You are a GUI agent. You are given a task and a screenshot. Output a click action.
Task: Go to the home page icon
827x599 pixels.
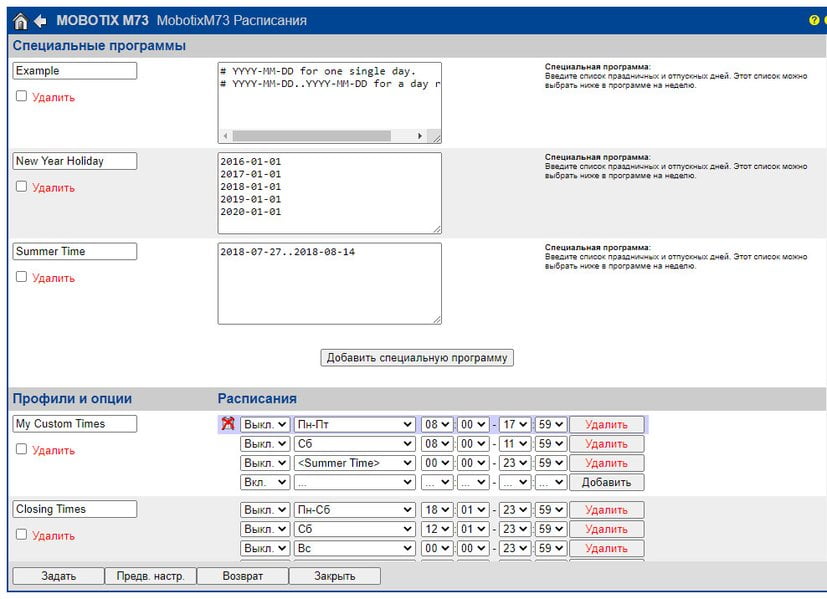click(x=20, y=21)
